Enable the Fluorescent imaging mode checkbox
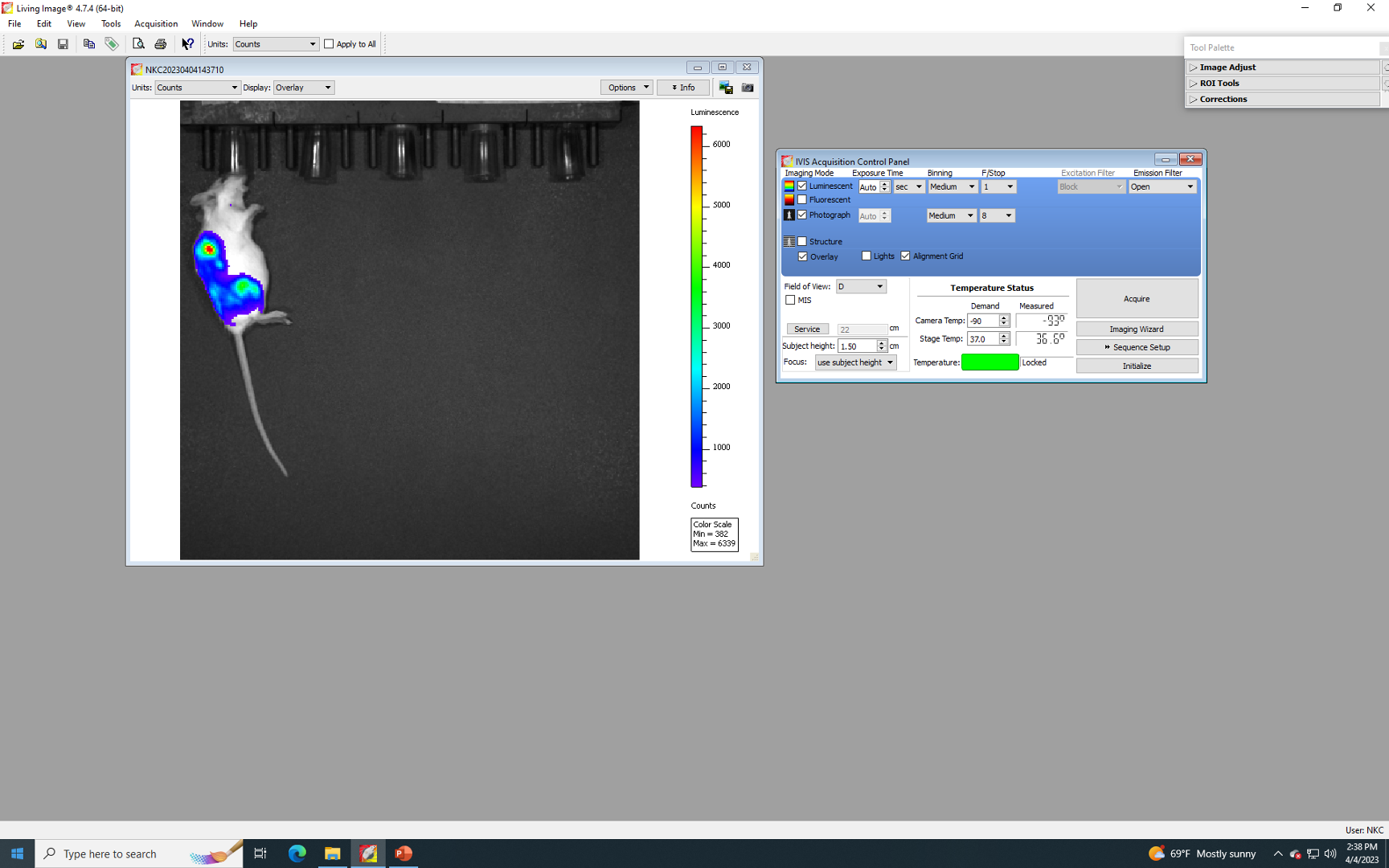The height and width of the screenshot is (868, 1389). click(x=802, y=200)
